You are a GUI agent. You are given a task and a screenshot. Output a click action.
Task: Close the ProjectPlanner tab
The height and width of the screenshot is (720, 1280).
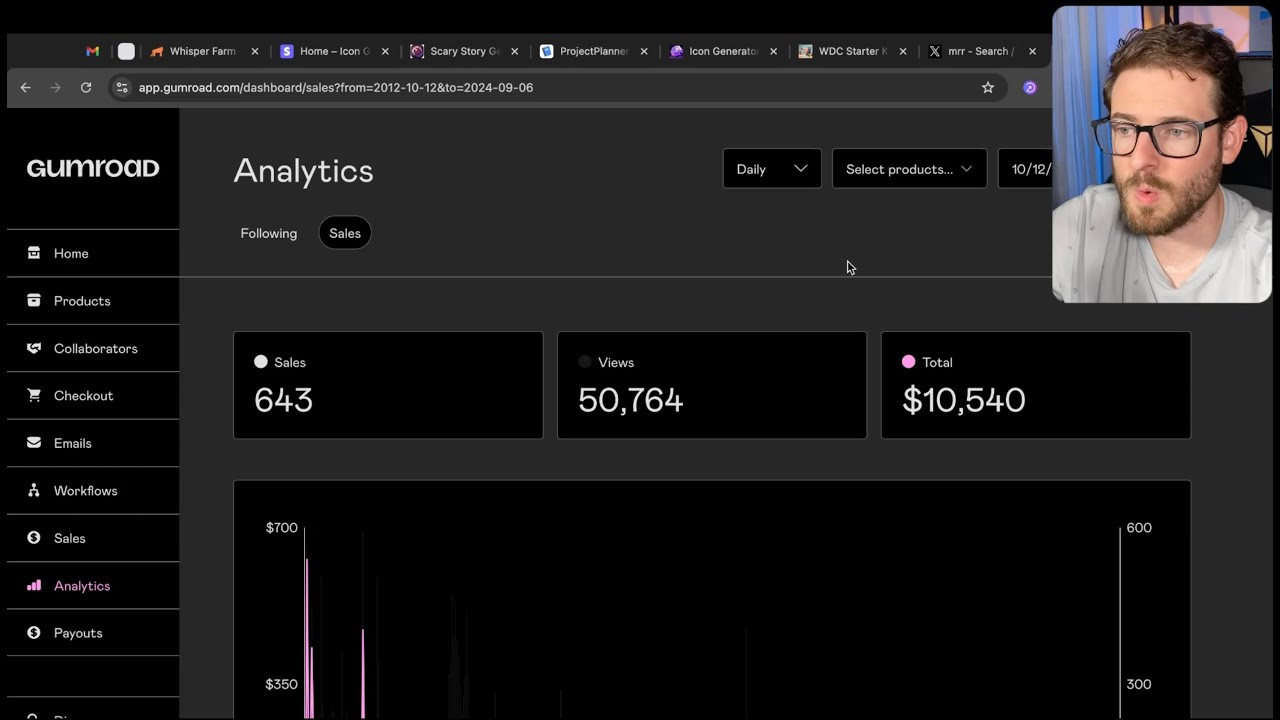pos(644,51)
